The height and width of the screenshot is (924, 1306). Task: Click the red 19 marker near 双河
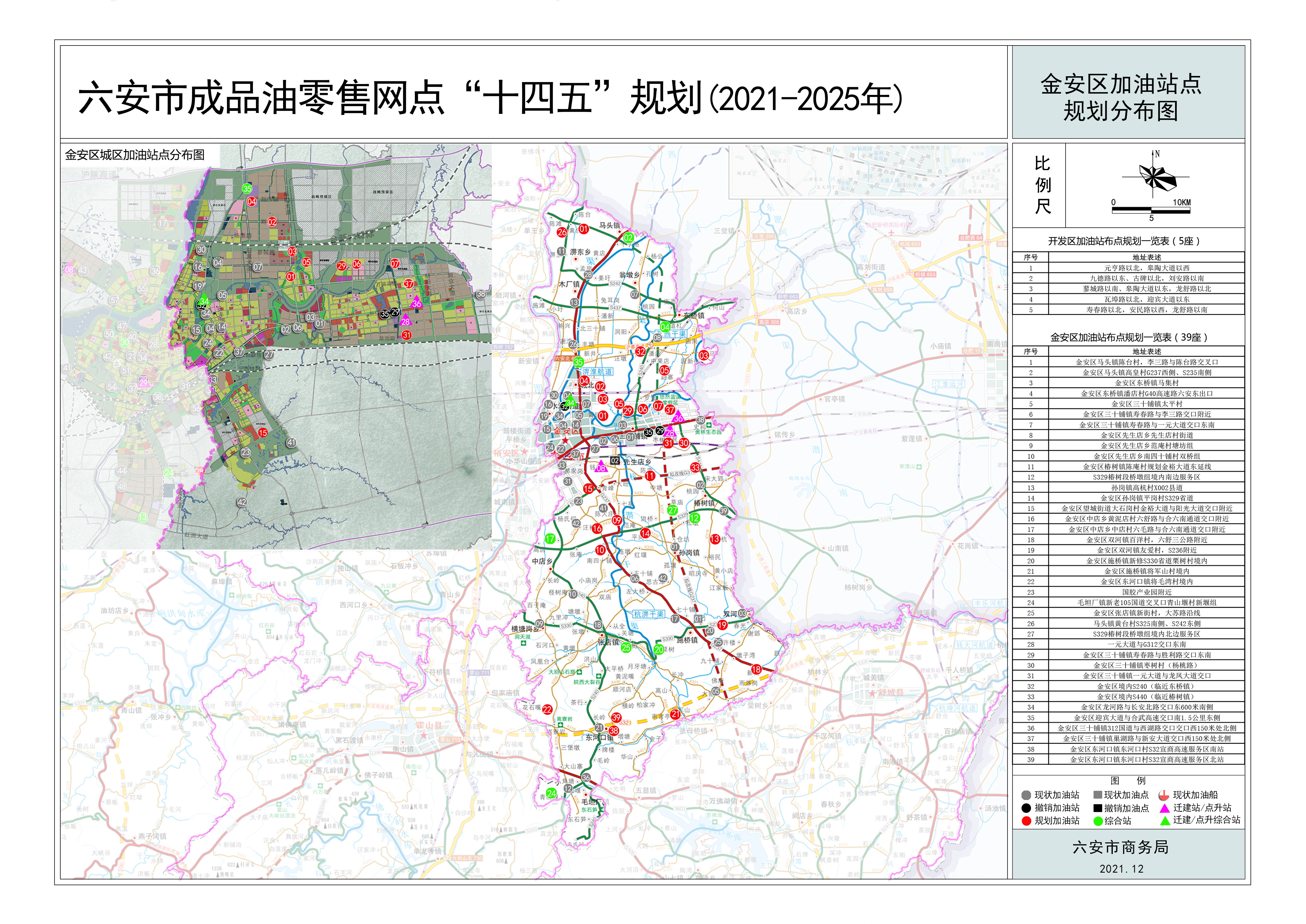click(722, 625)
